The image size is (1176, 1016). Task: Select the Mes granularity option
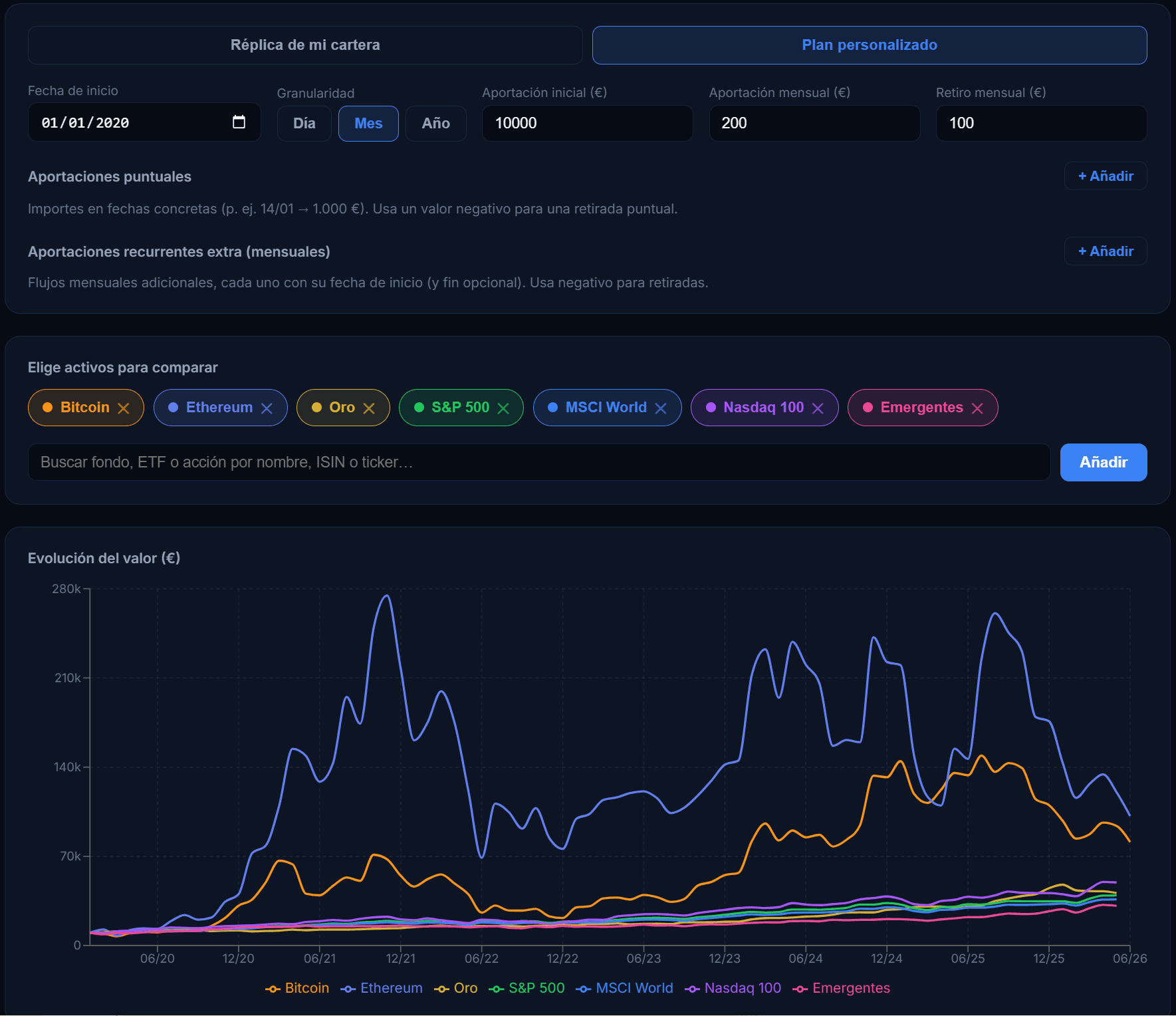click(368, 124)
